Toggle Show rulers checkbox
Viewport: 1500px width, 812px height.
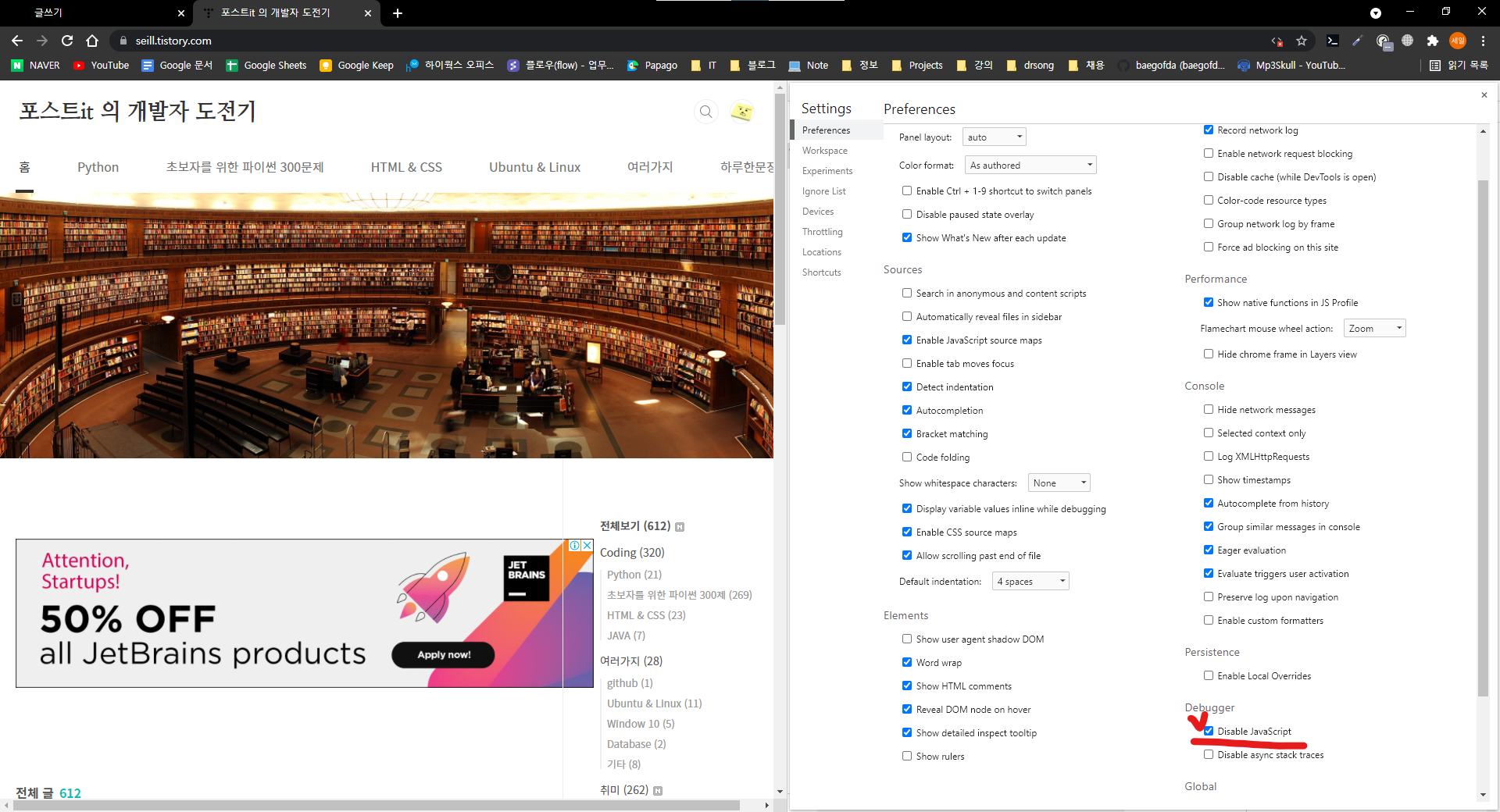[907, 757]
